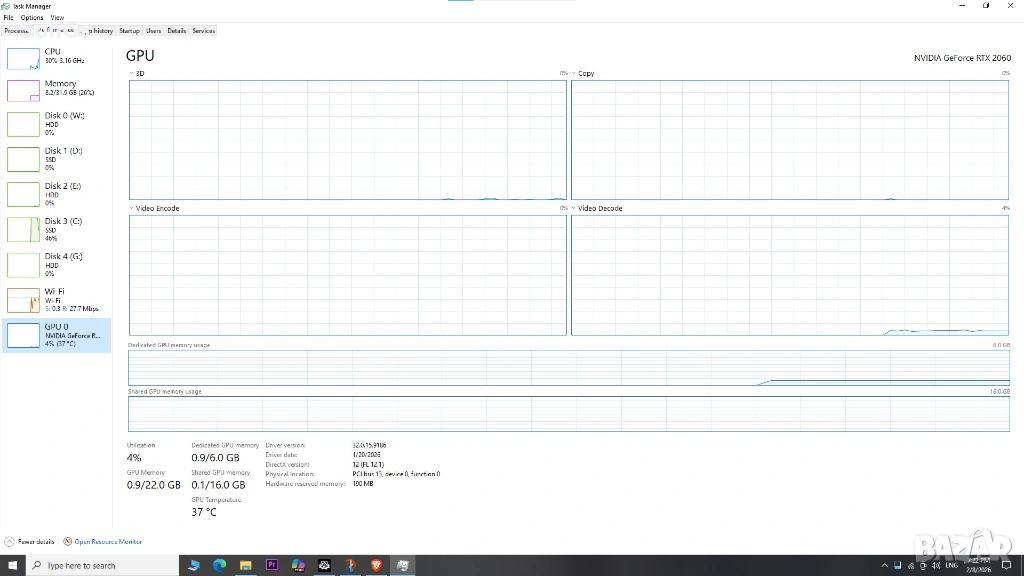Select the Disk 3 (C:) graph icon
The width and height of the screenshot is (1024, 576).
[x=23, y=229]
